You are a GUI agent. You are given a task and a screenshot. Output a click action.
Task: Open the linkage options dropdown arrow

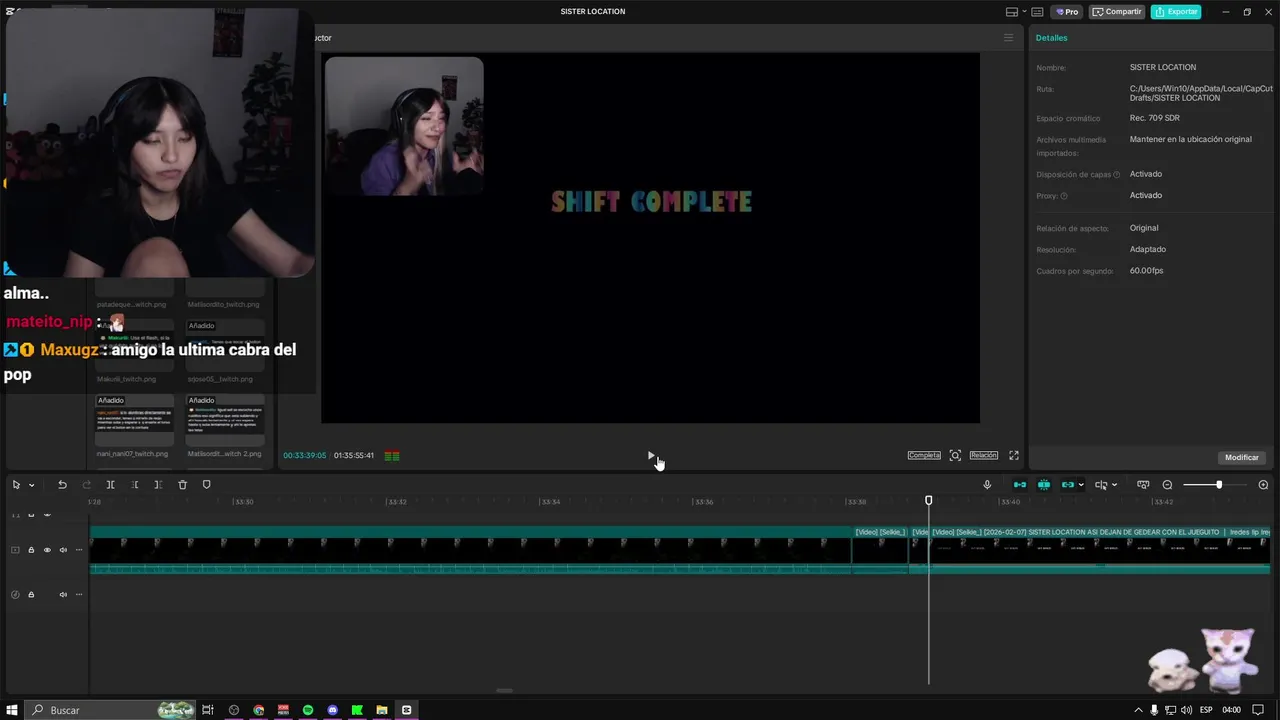point(1081,485)
